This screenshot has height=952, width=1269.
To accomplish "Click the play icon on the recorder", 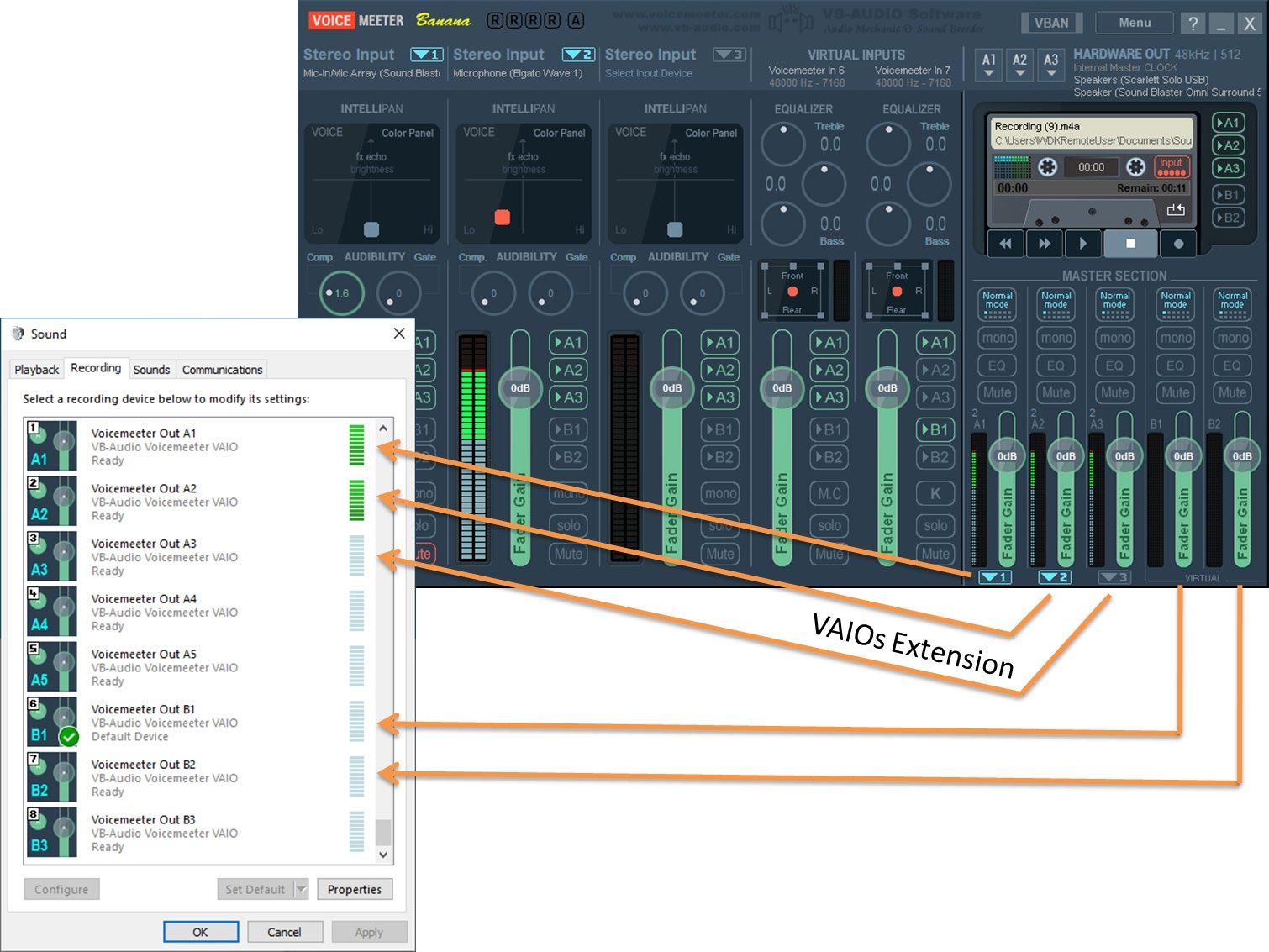I will (x=1082, y=244).
